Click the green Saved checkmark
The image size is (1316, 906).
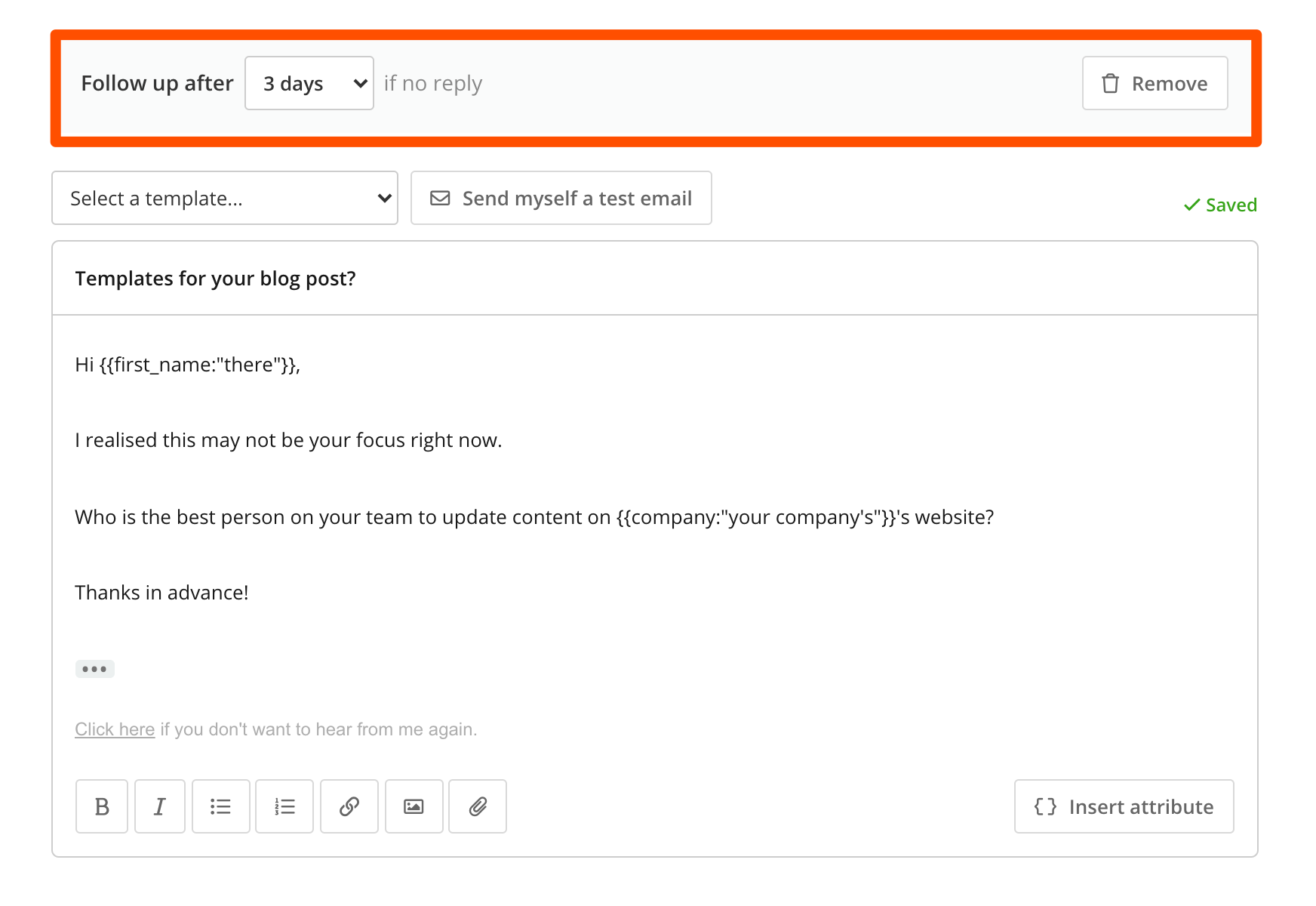pyautogui.click(x=1193, y=205)
